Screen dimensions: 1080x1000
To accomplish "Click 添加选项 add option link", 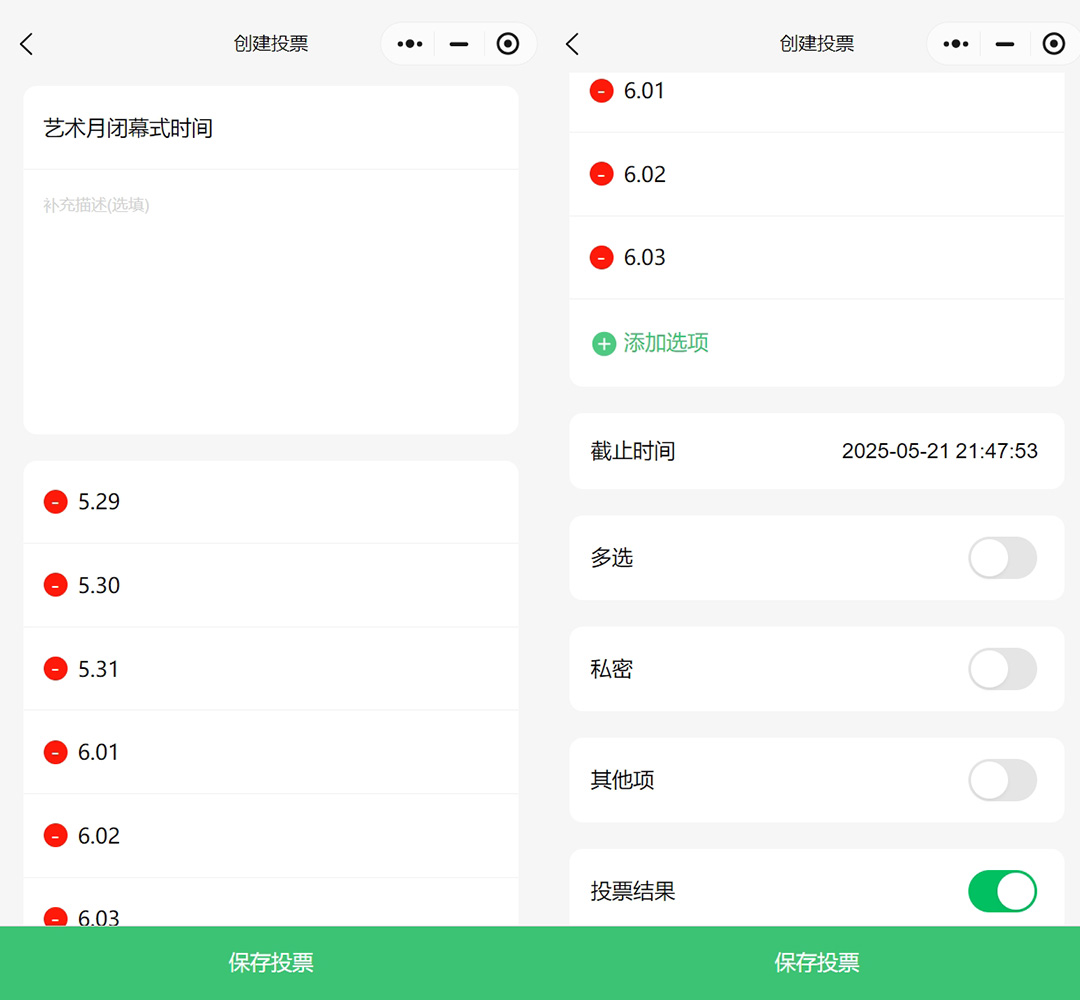I will [x=666, y=343].
